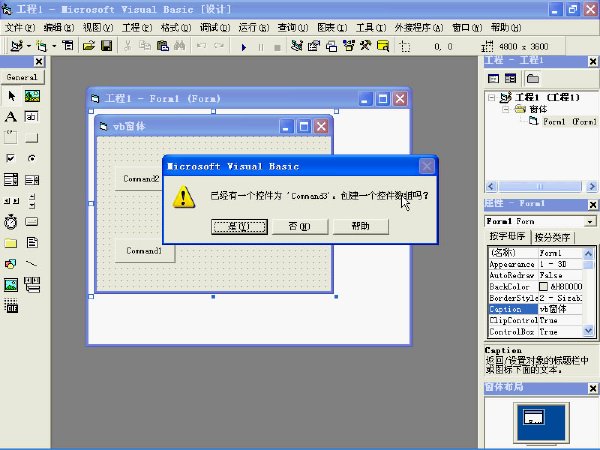Select the Line control tool
Screen dimensions: 600x450
[x=32, y=264]
